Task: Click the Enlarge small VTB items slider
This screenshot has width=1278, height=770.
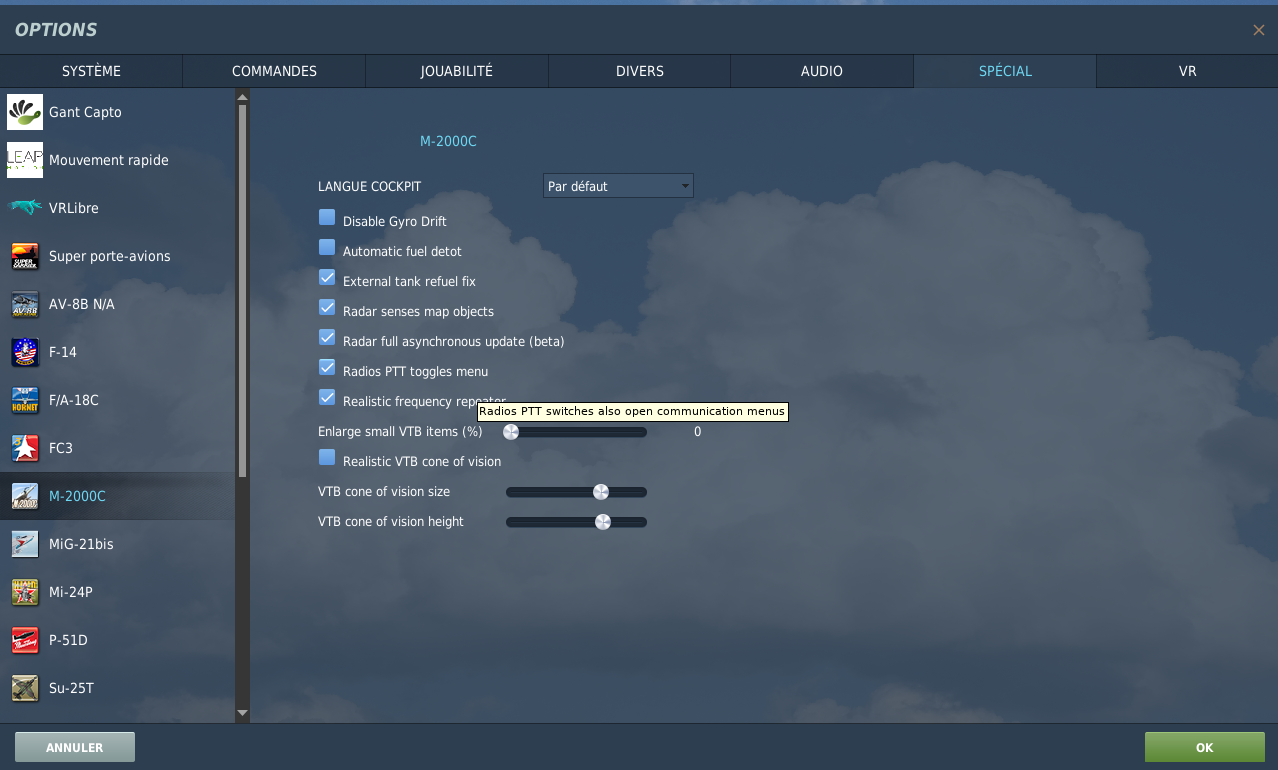Action: 576,432
